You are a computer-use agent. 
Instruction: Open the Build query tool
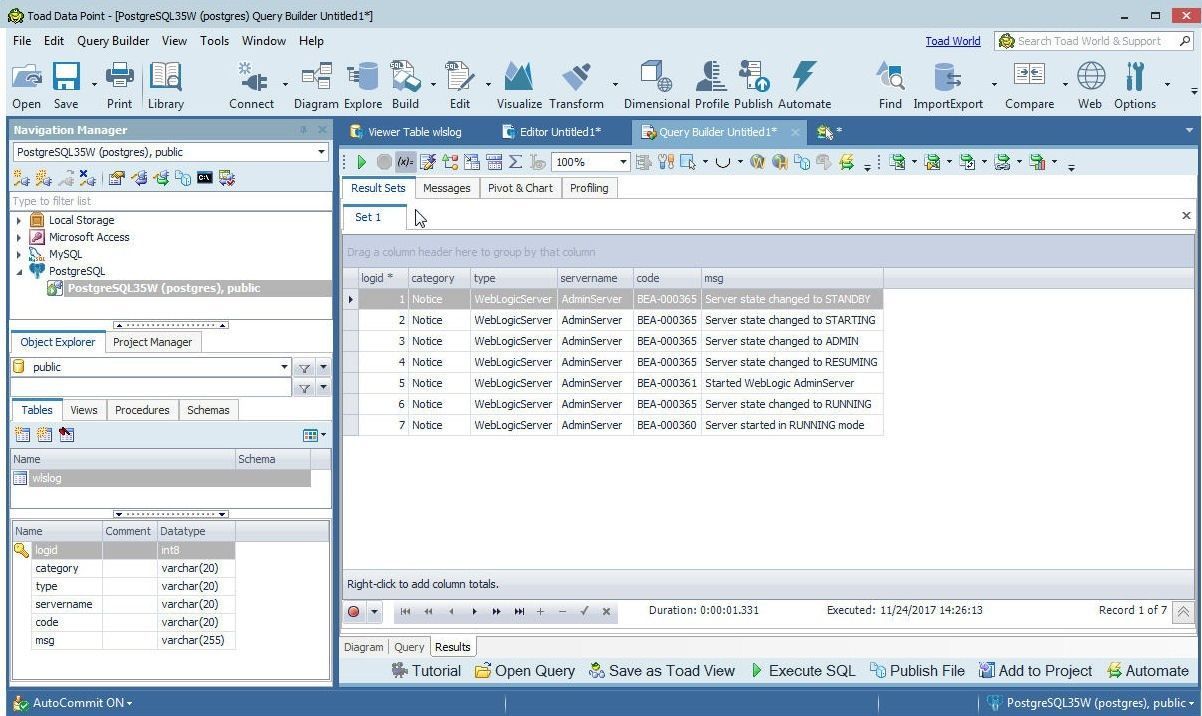click(405, 85)
